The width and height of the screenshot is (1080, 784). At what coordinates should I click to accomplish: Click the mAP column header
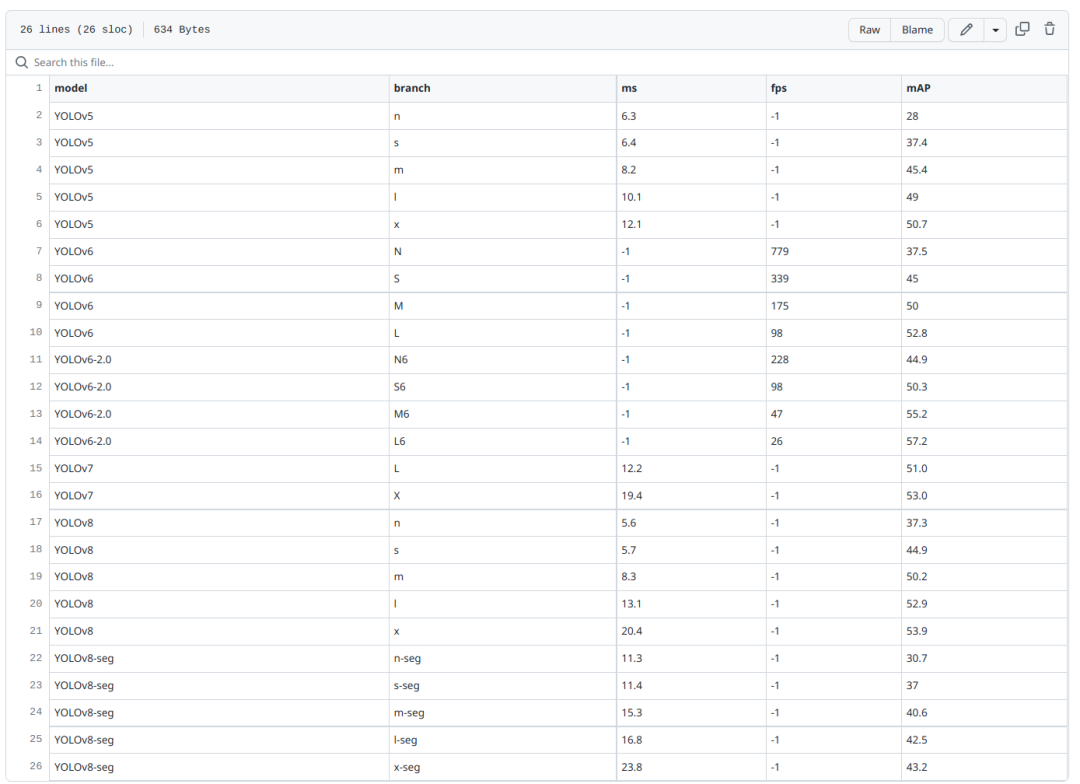click(918, 89)
